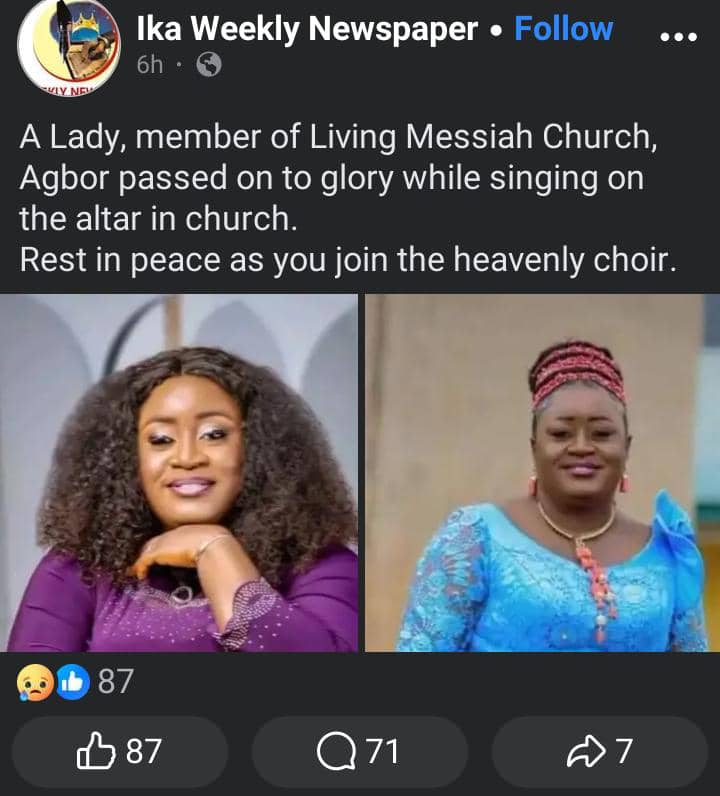
Task: Open the three-dot post options menu
Action: coord(680,36)
